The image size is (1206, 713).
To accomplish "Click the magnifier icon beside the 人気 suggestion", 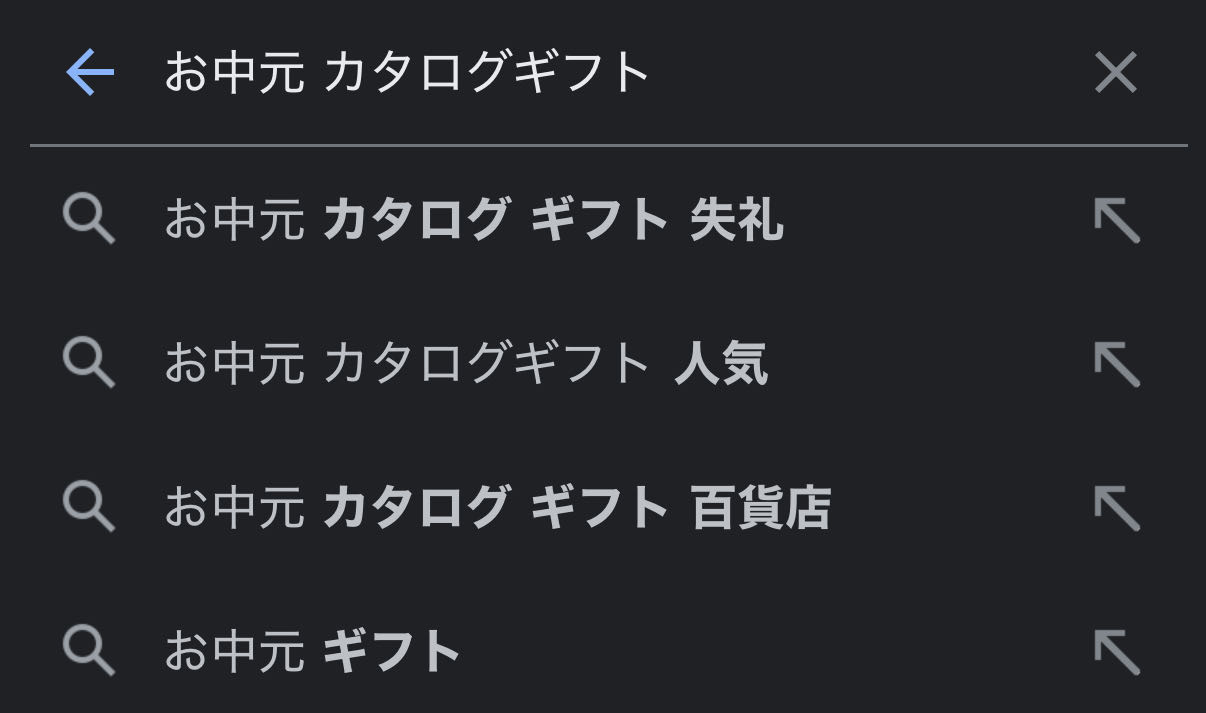I will pos(89,363).
